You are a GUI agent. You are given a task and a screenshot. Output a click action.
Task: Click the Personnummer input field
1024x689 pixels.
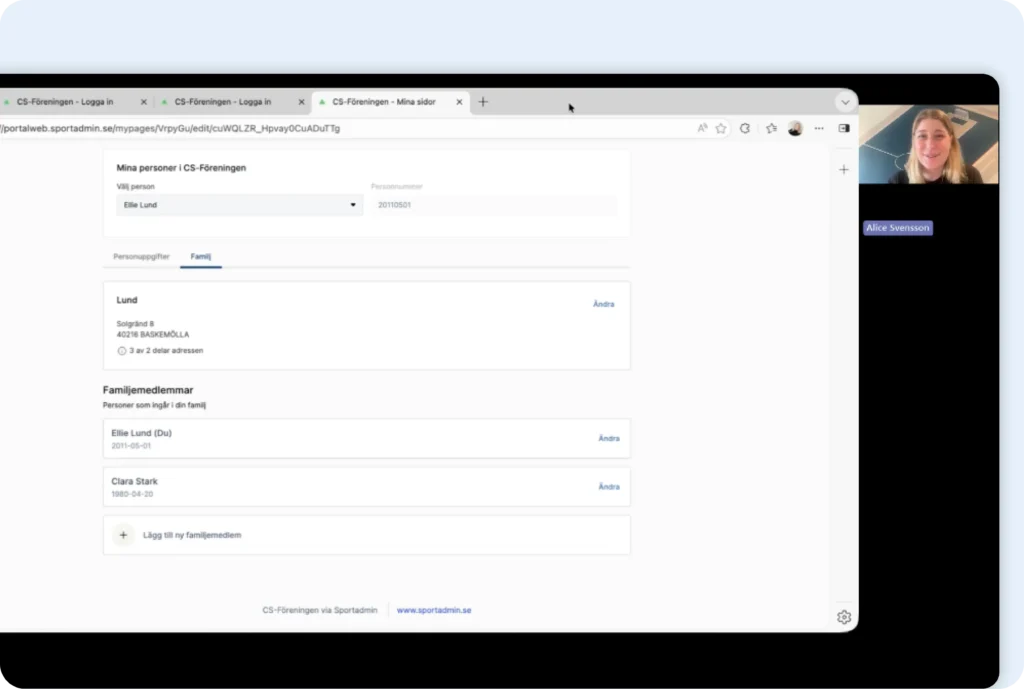[x=494, y=205]
